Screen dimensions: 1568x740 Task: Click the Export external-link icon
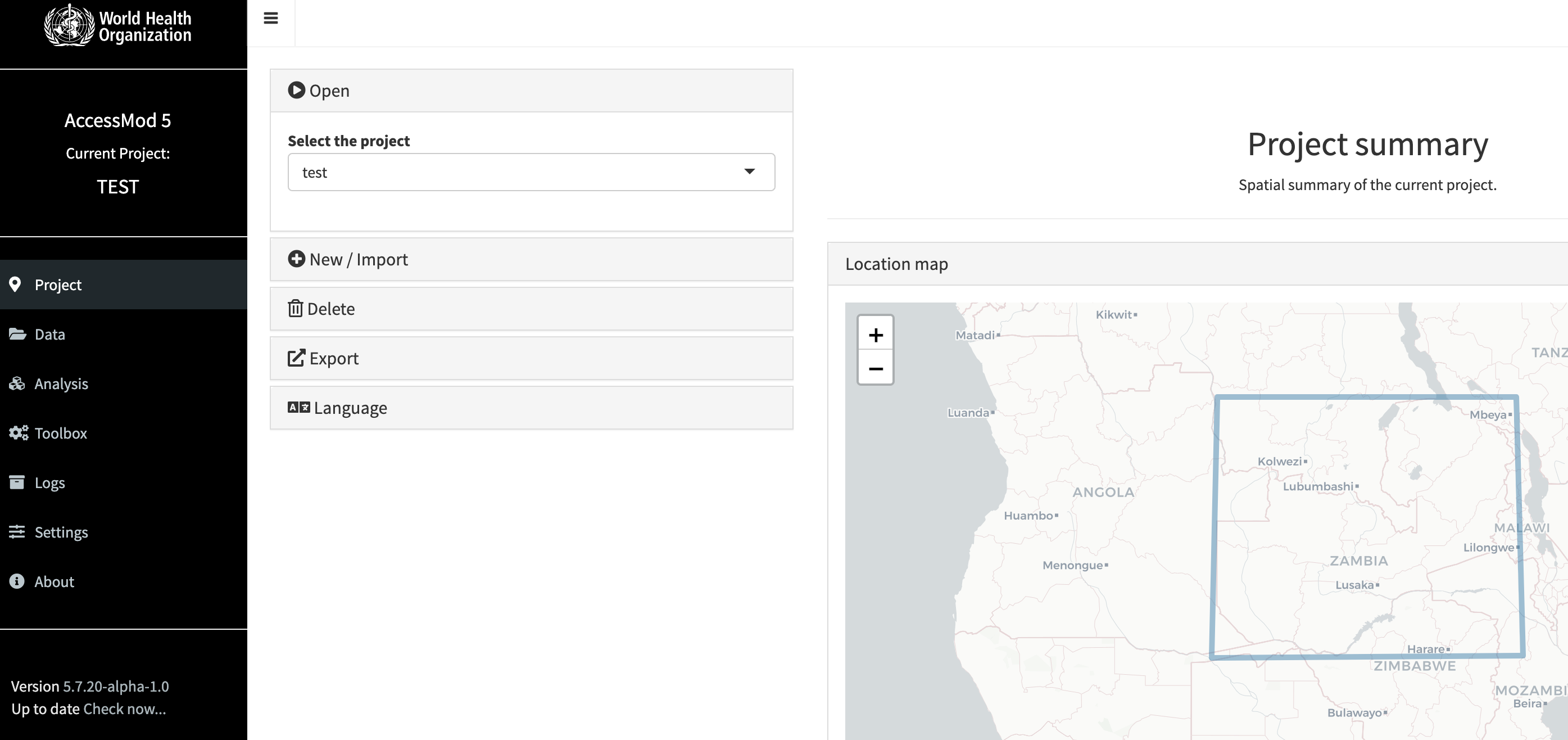pos(296,358)
